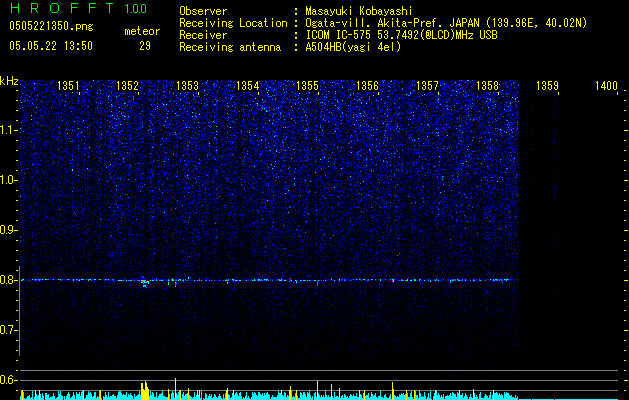
Task: Click the 1353 time marker
Action: pos(187,86)
